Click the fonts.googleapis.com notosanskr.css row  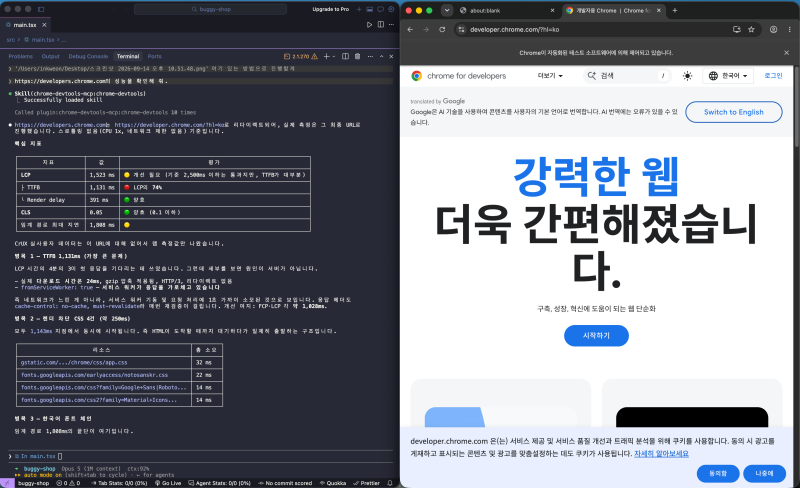119,375
